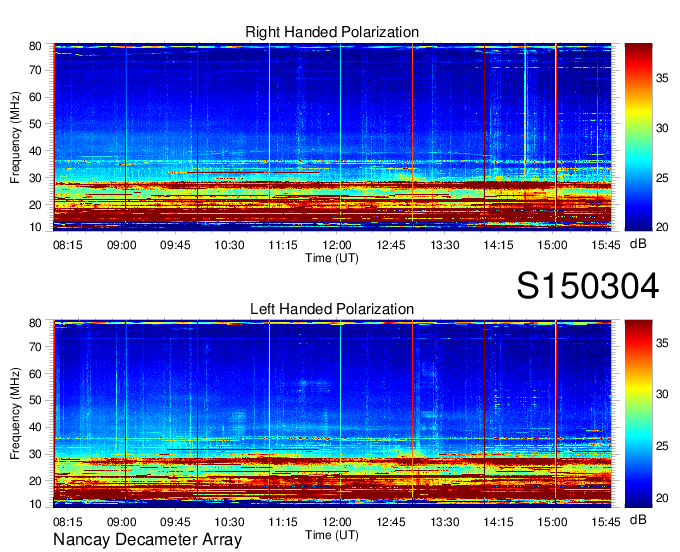680x552 pixels.
Task: Click the "Nancay Decameter Array" caption
Action: (147, 540)
